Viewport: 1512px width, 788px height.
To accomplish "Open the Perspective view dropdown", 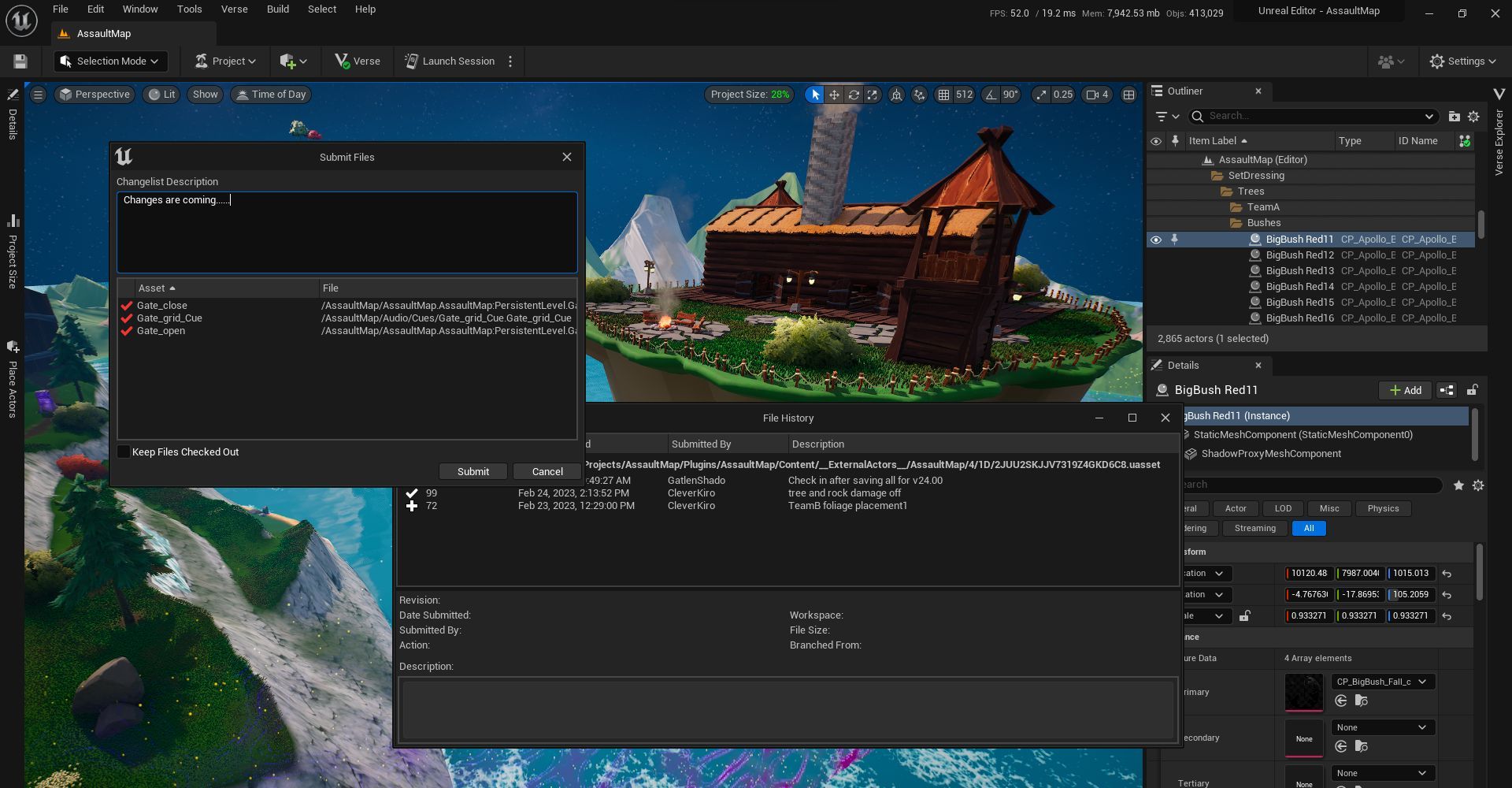I will [x=94, y=95].
